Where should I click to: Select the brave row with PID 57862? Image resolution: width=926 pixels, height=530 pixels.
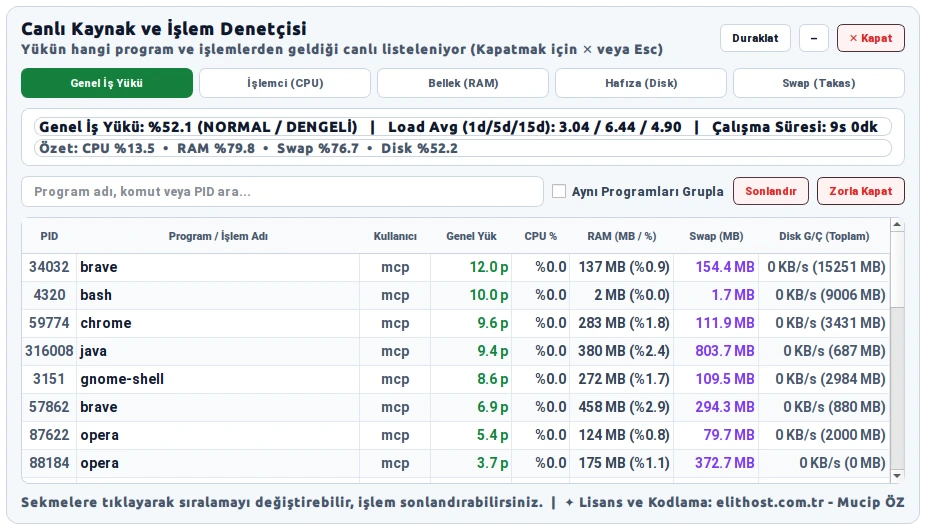click(456, 407)
